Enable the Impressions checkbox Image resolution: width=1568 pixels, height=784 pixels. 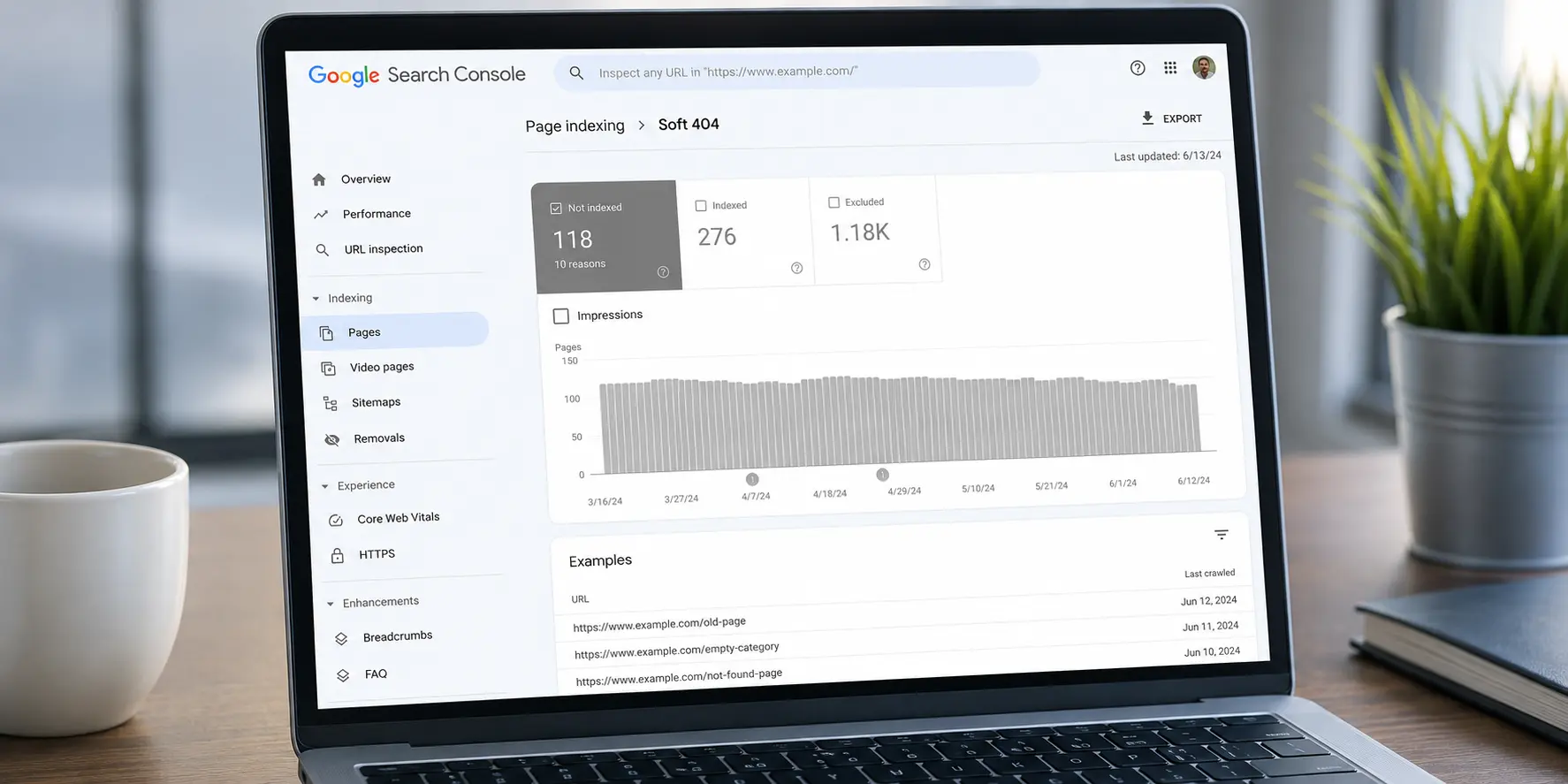point(561,316)
